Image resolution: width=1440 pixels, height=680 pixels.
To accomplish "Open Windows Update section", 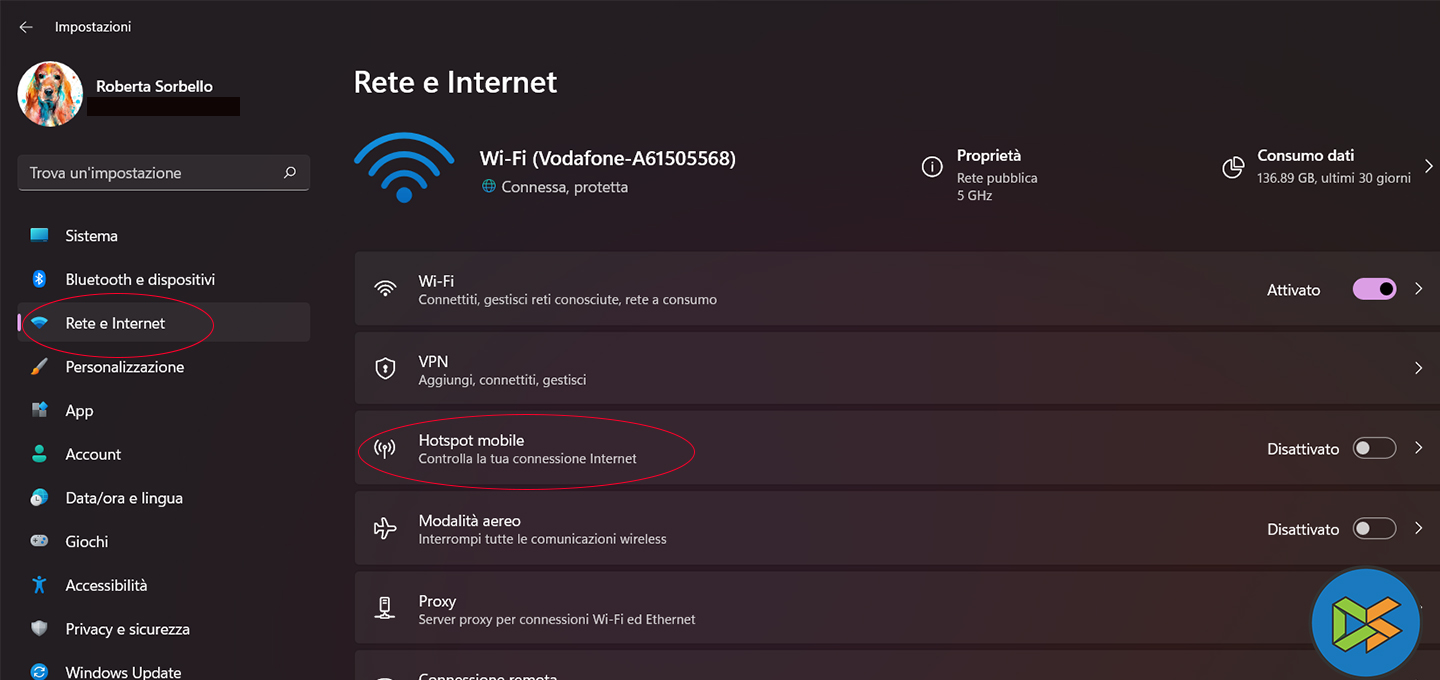I will pyautogui.click(x=123, y=671).
